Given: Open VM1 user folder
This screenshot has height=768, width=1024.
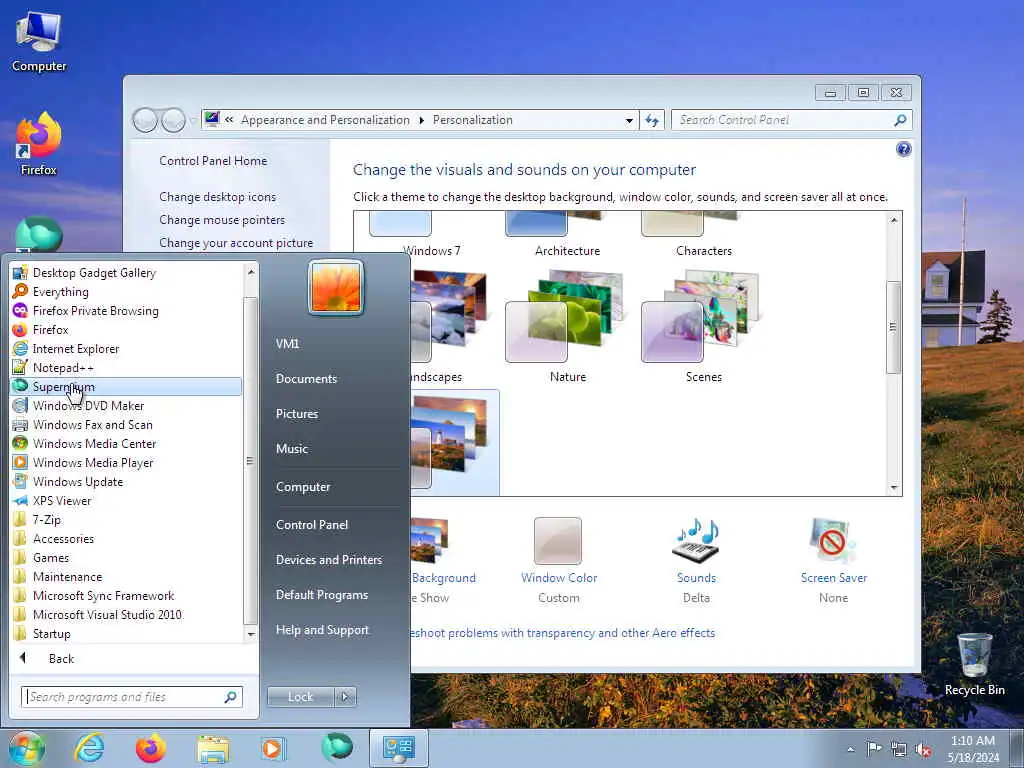Looking at the screenshot, I should (287, 344).
